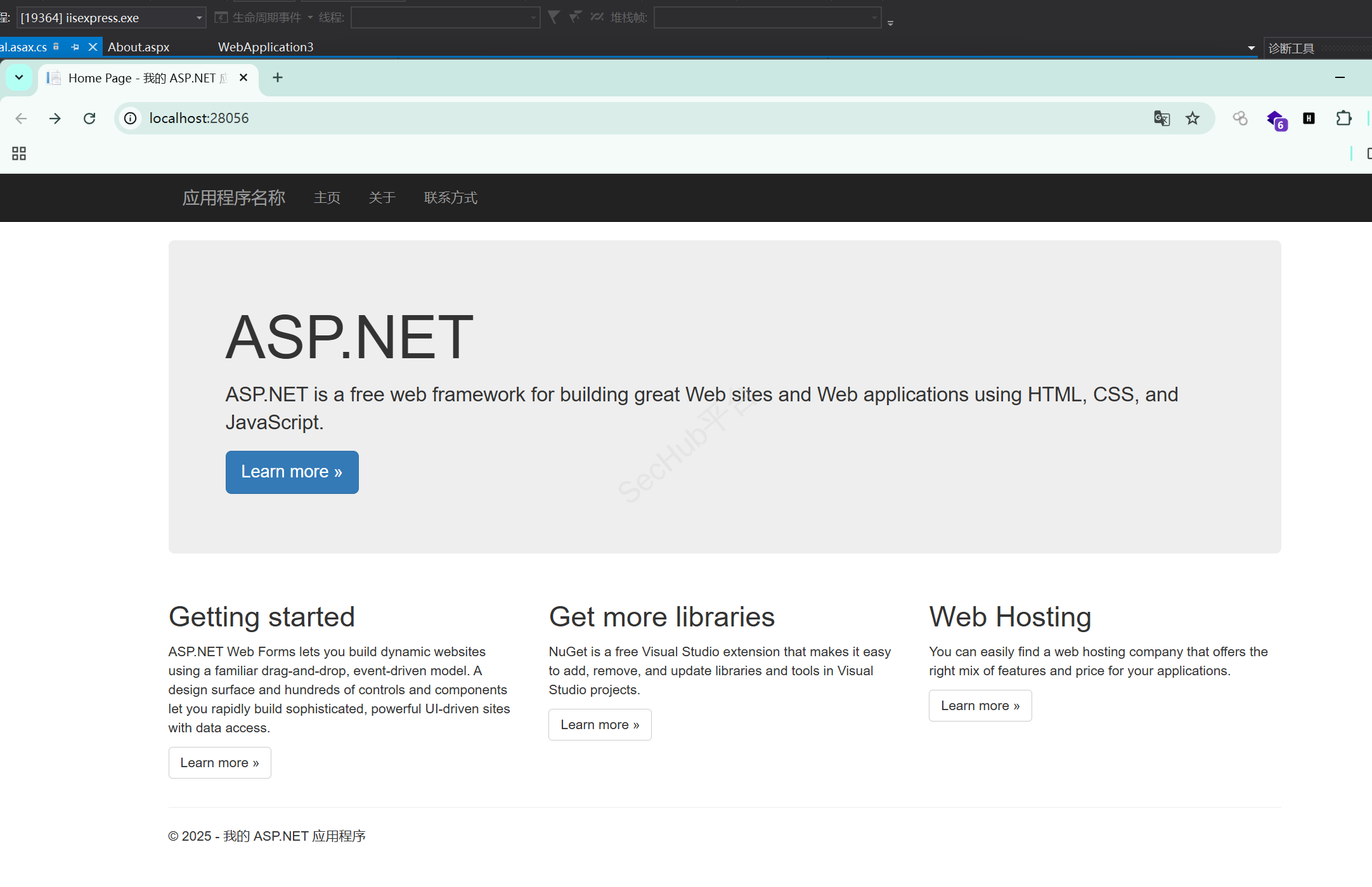Go forward in browser history
Image resolution: width=1372 pixels, height=887 pixels.
[x=55, y=119]
